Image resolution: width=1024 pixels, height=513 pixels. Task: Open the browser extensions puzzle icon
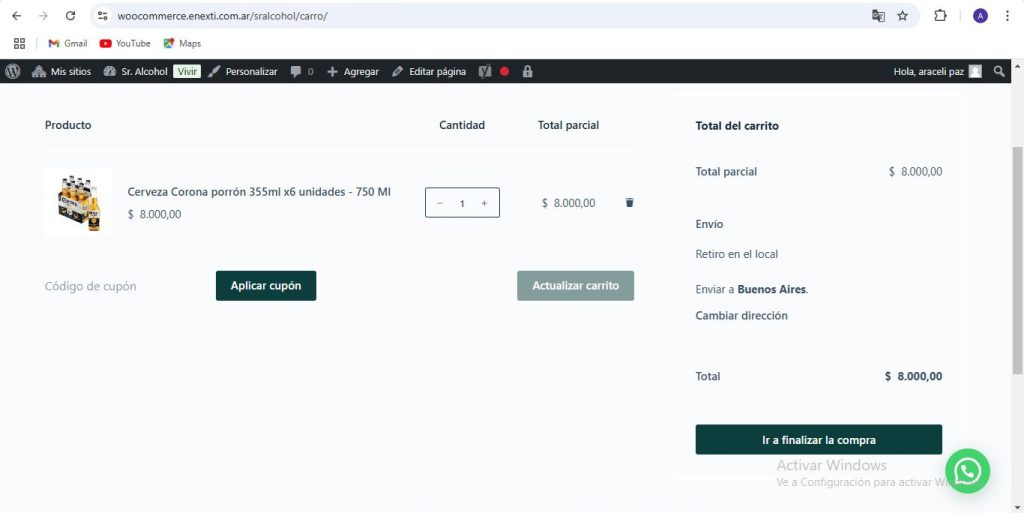tap(940, 16)
